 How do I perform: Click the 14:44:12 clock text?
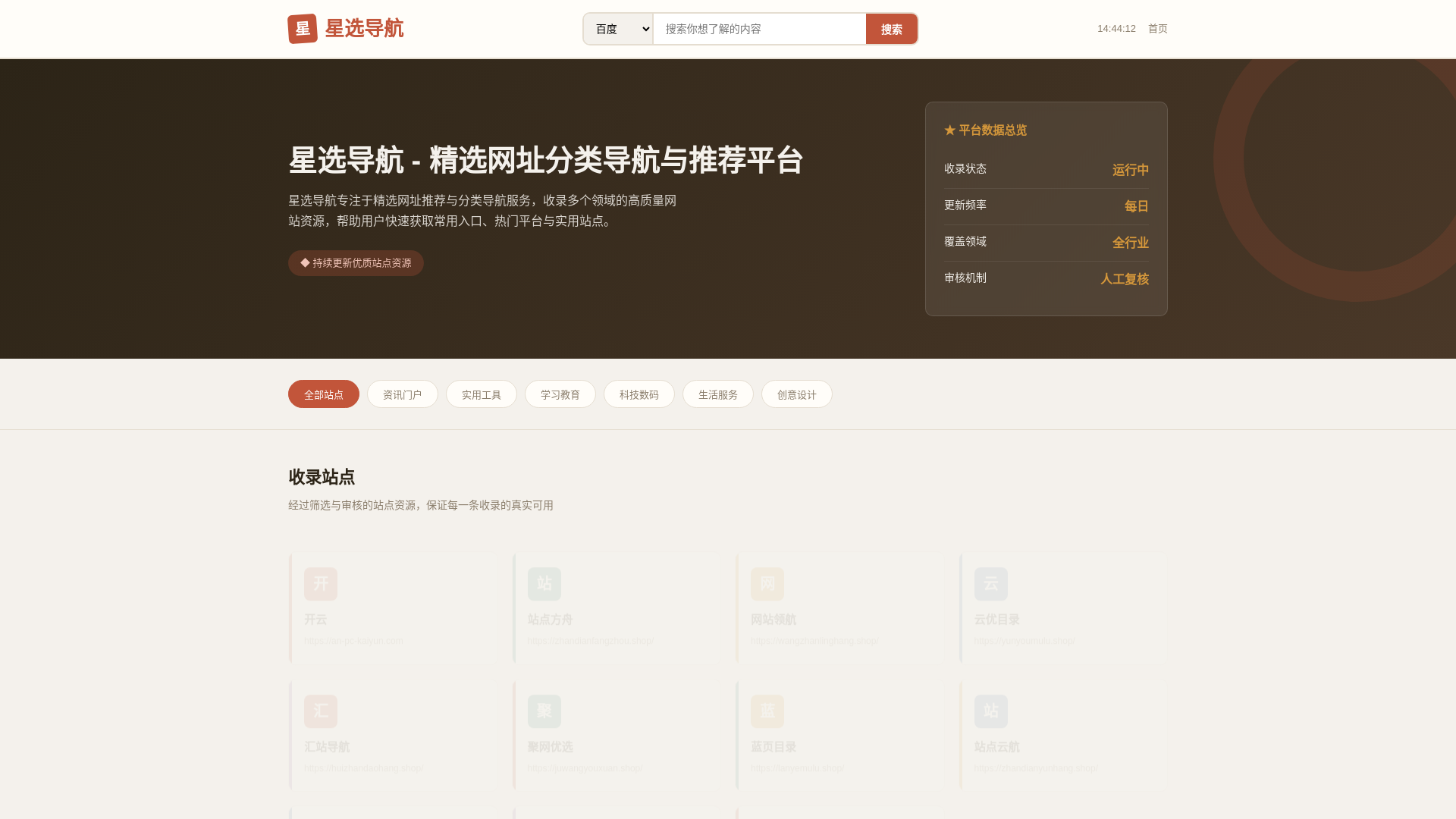1116,29
